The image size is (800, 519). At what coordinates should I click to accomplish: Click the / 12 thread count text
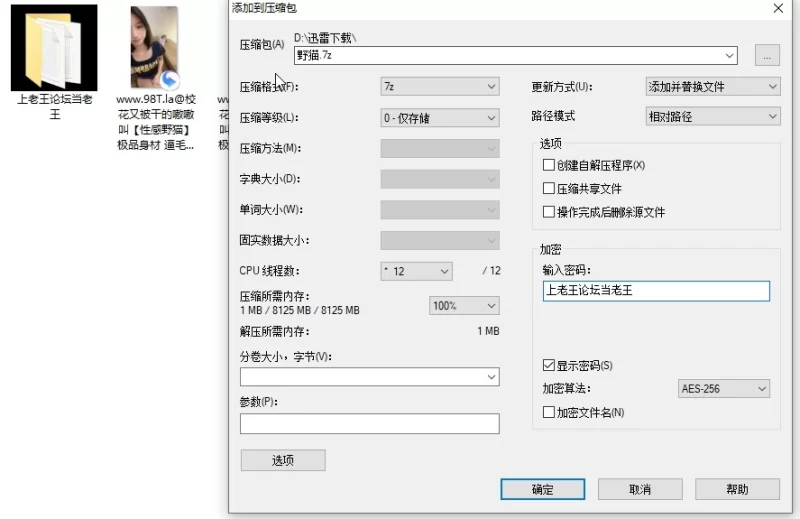pos(491,271)
